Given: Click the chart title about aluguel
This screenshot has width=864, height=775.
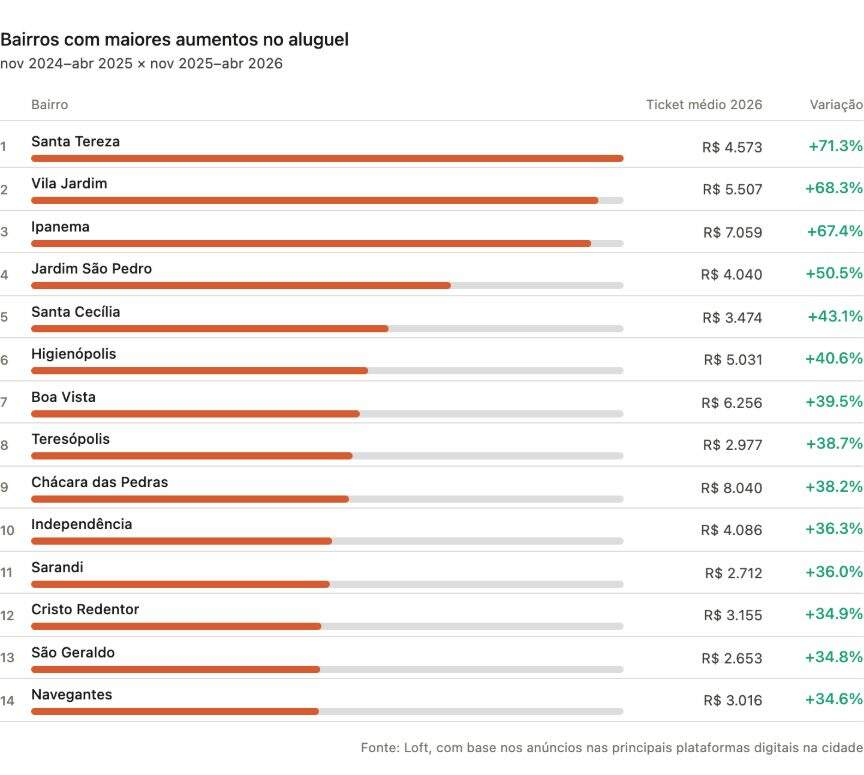Looking at the screenshot, I should click(x=175, y=40).
